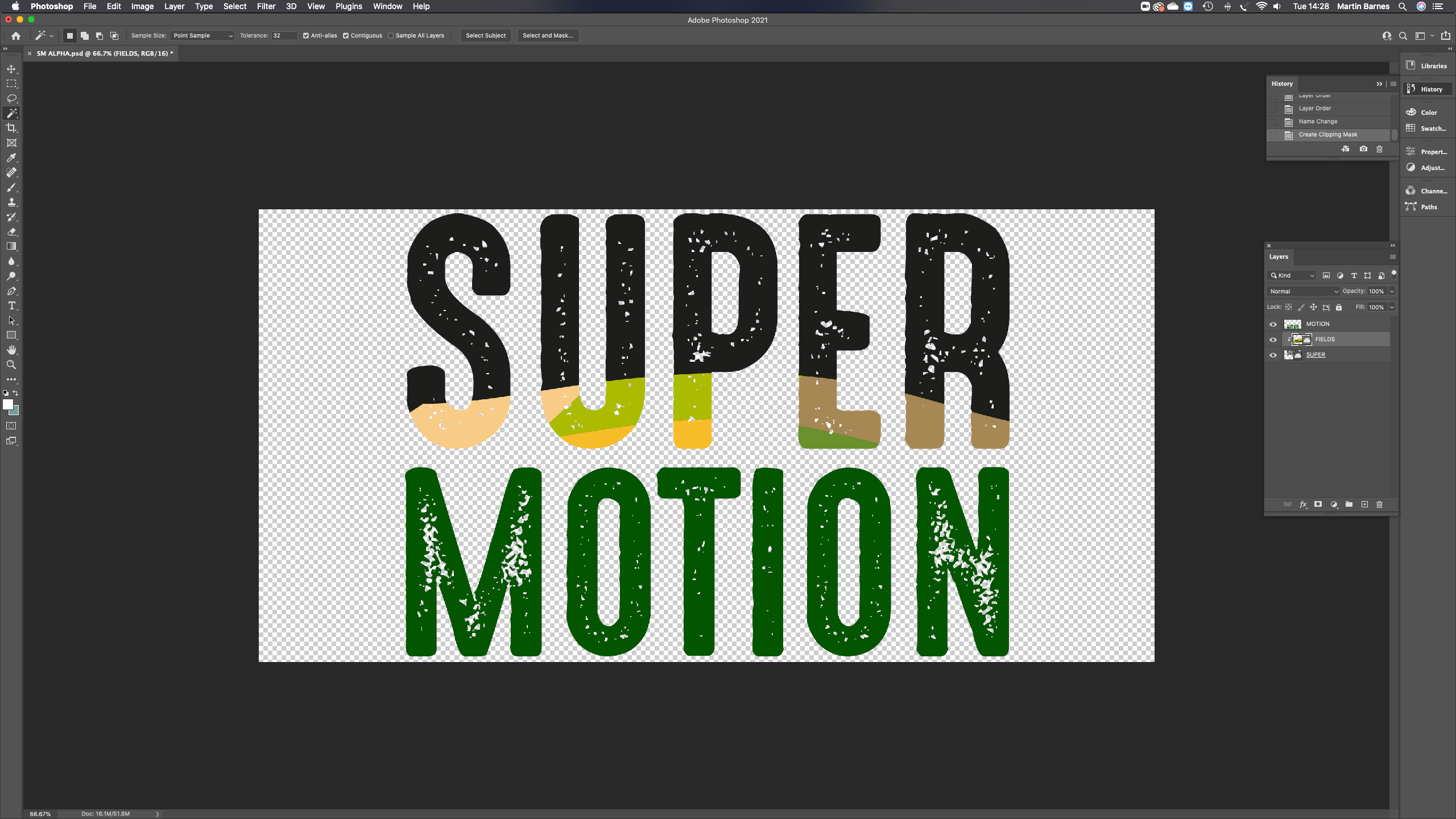Viewport: 1456px width, 819px height.
Task: Click the foreground color swatch
Action: point(8,404)
